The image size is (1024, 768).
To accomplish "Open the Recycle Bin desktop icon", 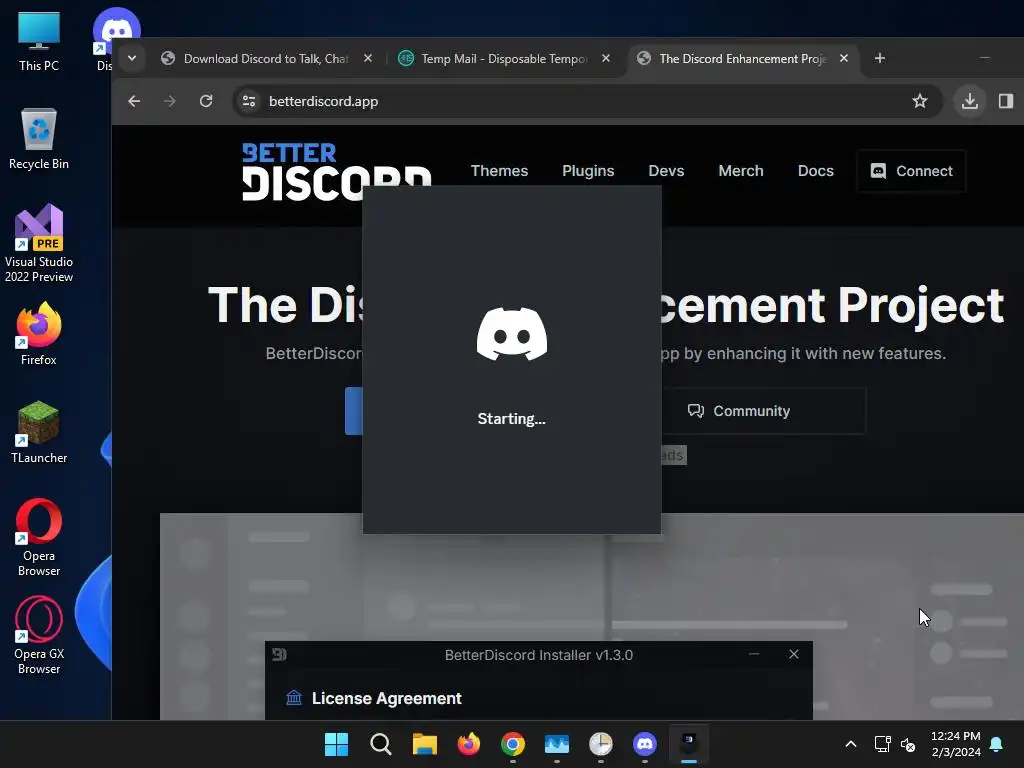I will point(39,139).
